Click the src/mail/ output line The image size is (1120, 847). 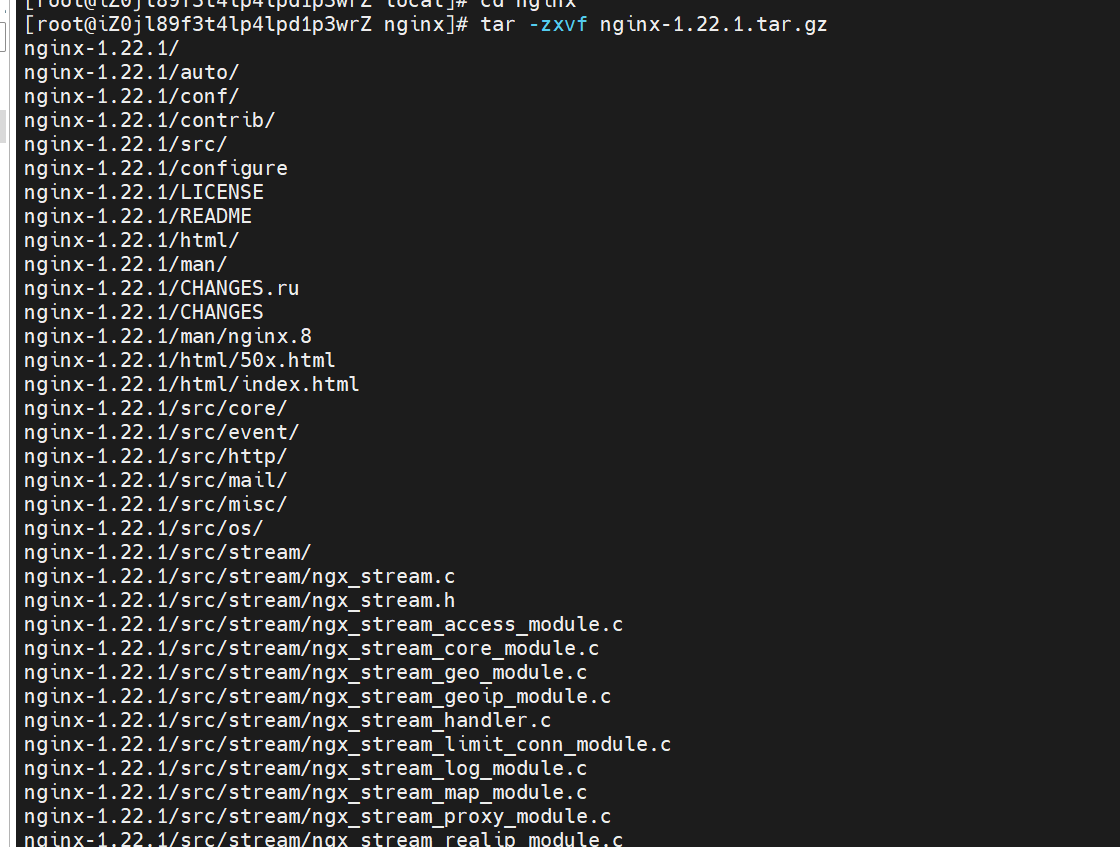[x=156, y=480]
